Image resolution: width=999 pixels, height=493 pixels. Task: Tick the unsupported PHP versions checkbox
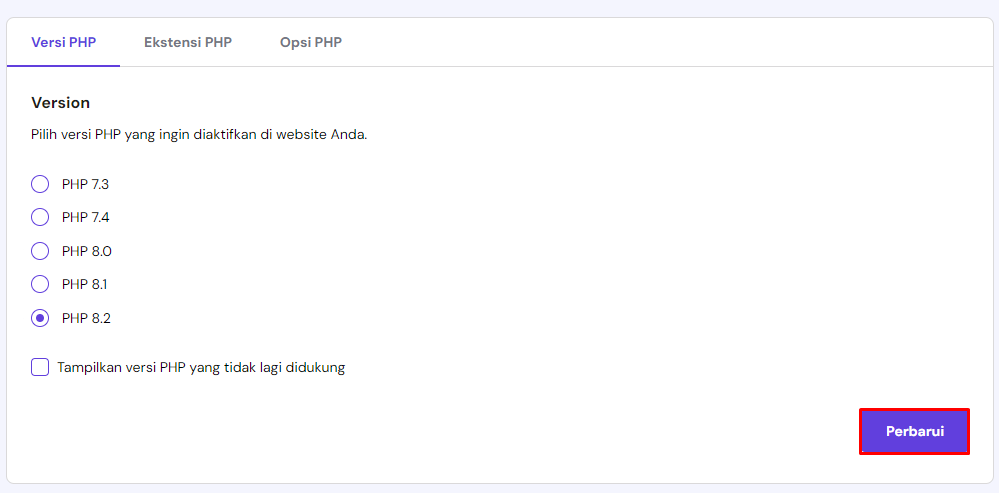40,368
